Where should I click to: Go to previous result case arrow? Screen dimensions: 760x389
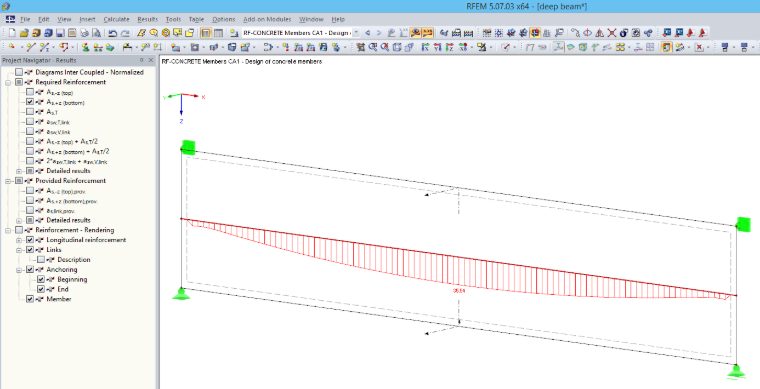(x=367, y=33)
